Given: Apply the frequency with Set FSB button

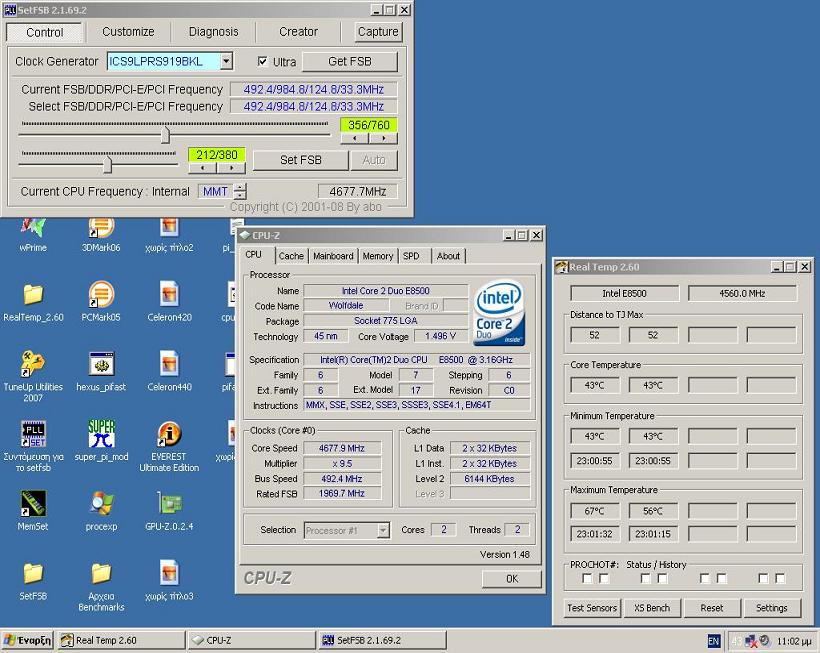Looking at the screenshot, I should tap(301, 160).
